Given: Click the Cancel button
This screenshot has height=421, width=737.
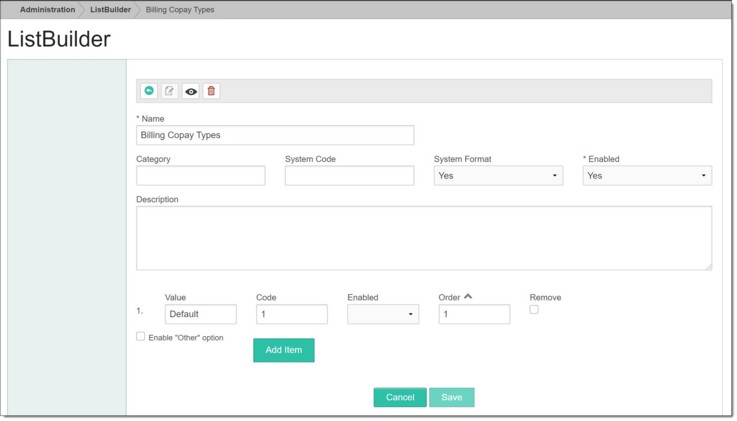Looking at the screenshot, I should click(x=400, y=397).
